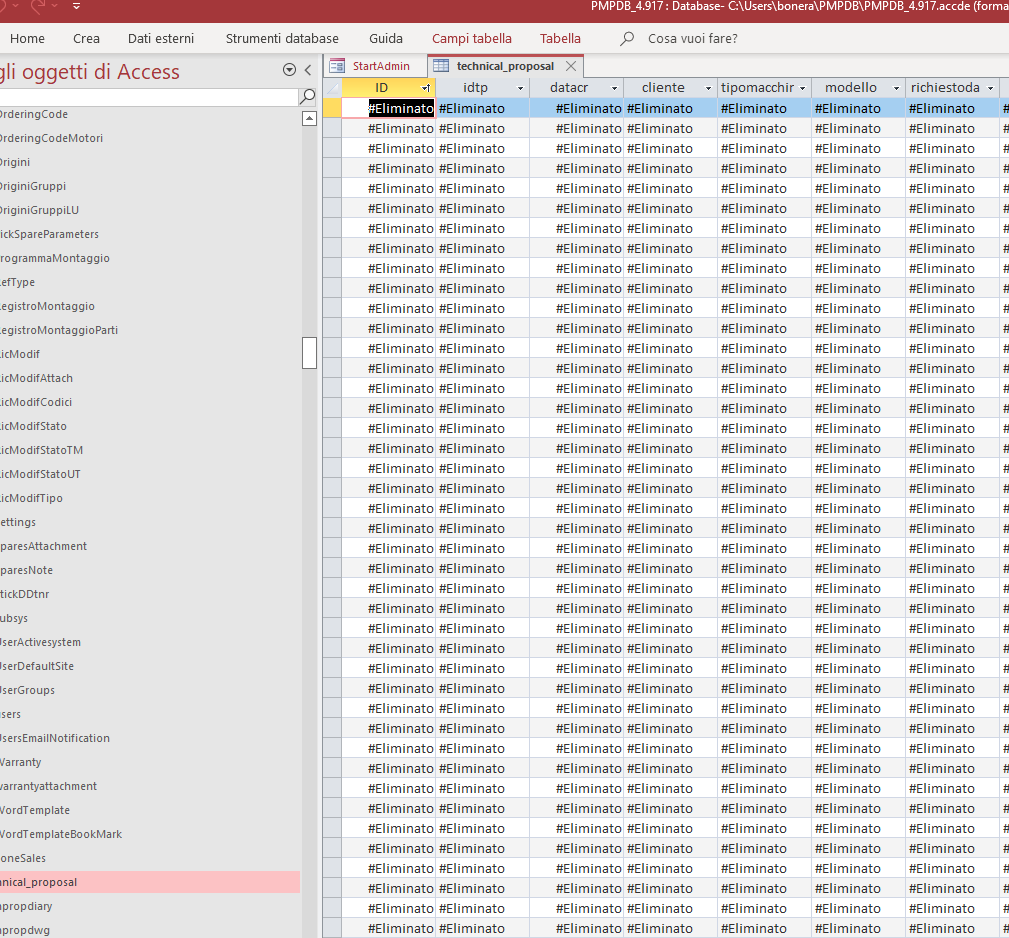Select the highlighted technical_proposal table item
The image size is (1009, 938).
click(150, 882)
